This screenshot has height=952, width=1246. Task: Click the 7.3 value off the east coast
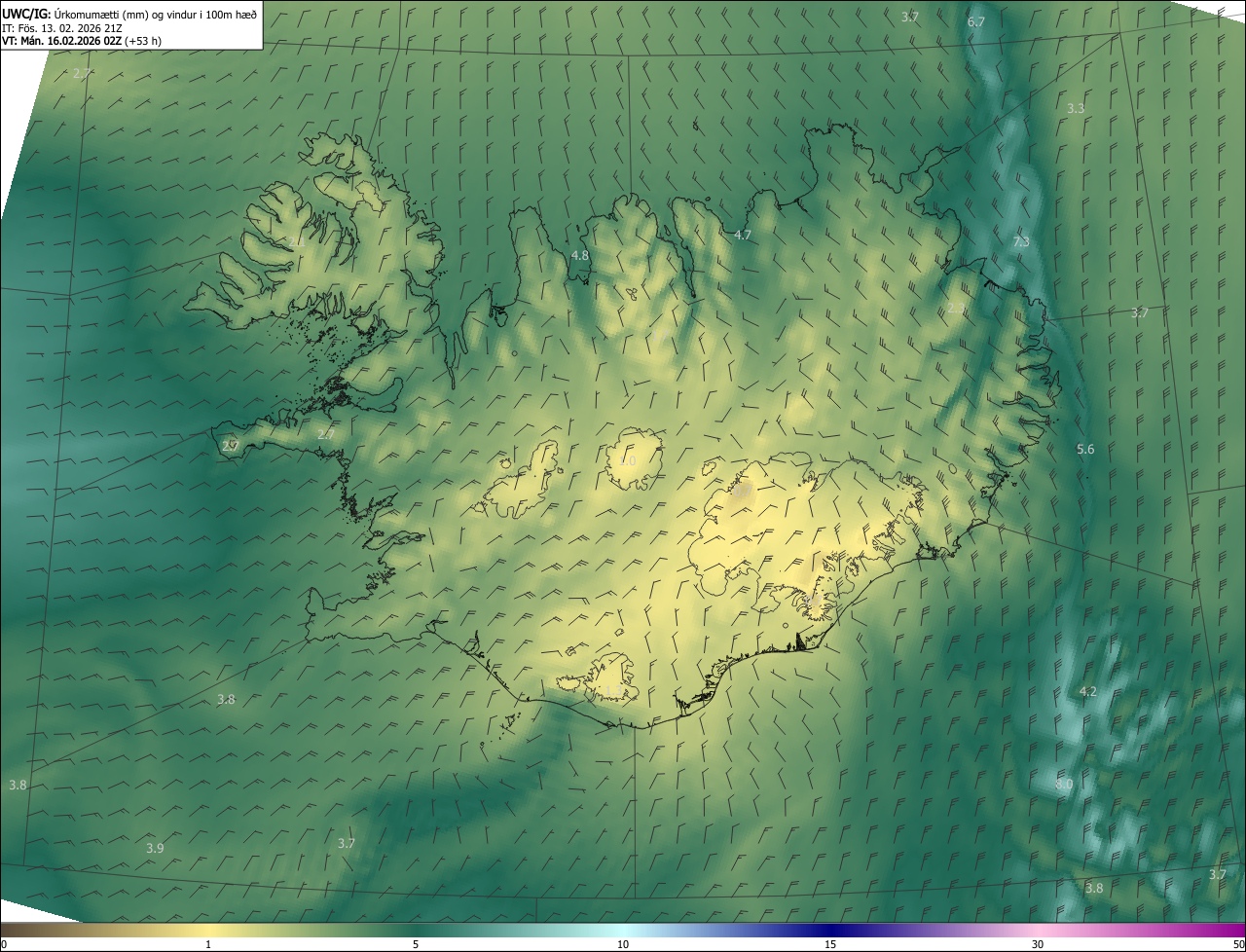coord(1020,241)
